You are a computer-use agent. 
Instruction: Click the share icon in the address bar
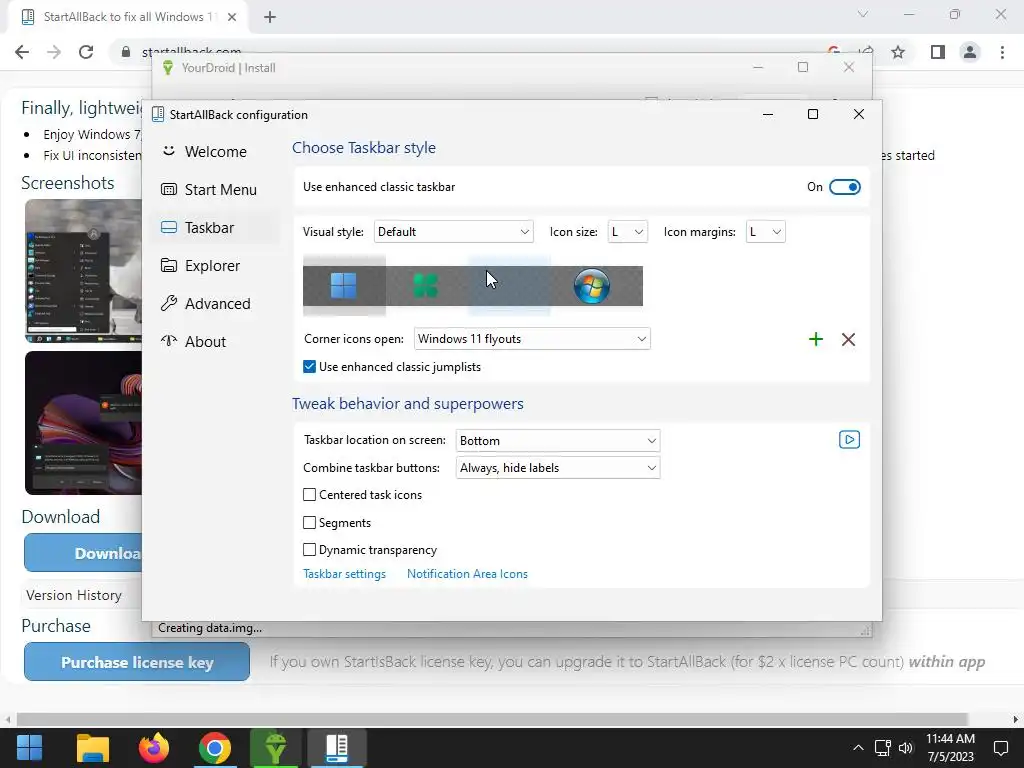pos(867,52)
